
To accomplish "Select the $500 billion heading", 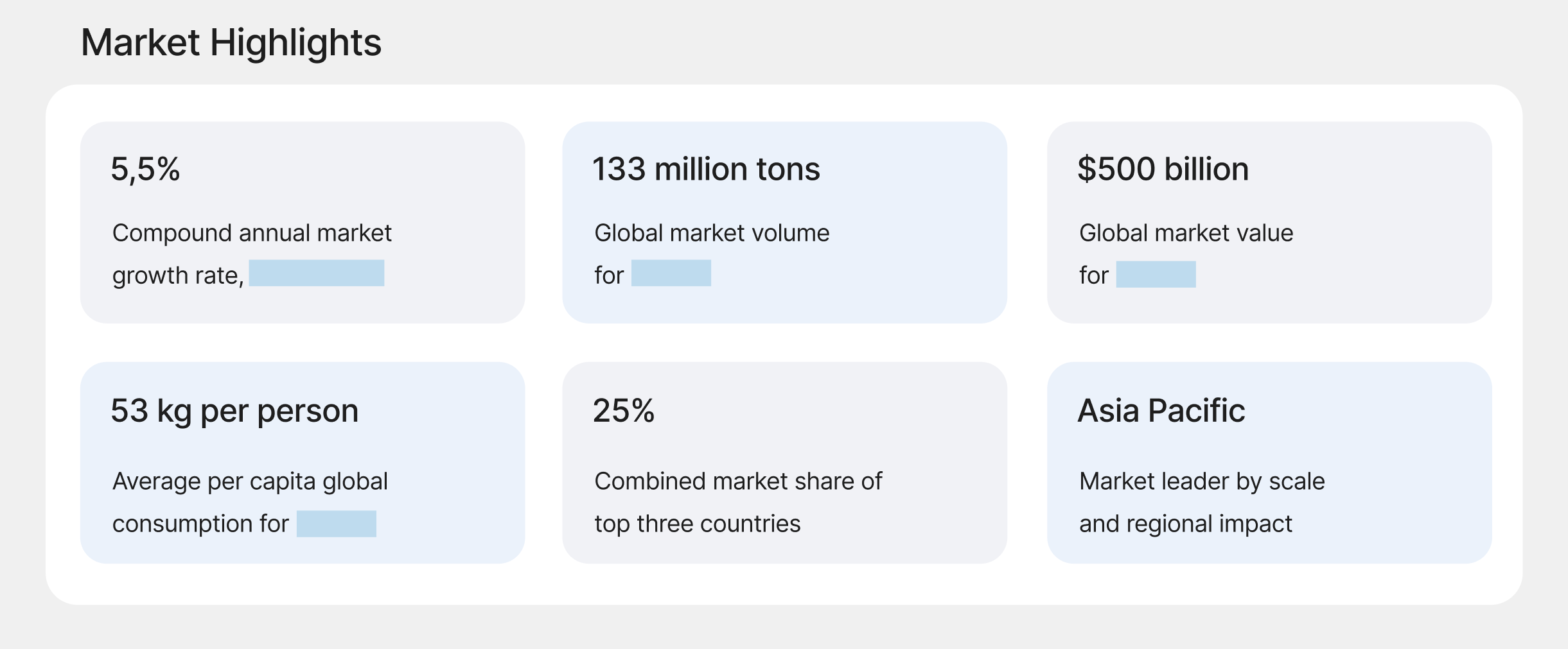I will 1163,169.
